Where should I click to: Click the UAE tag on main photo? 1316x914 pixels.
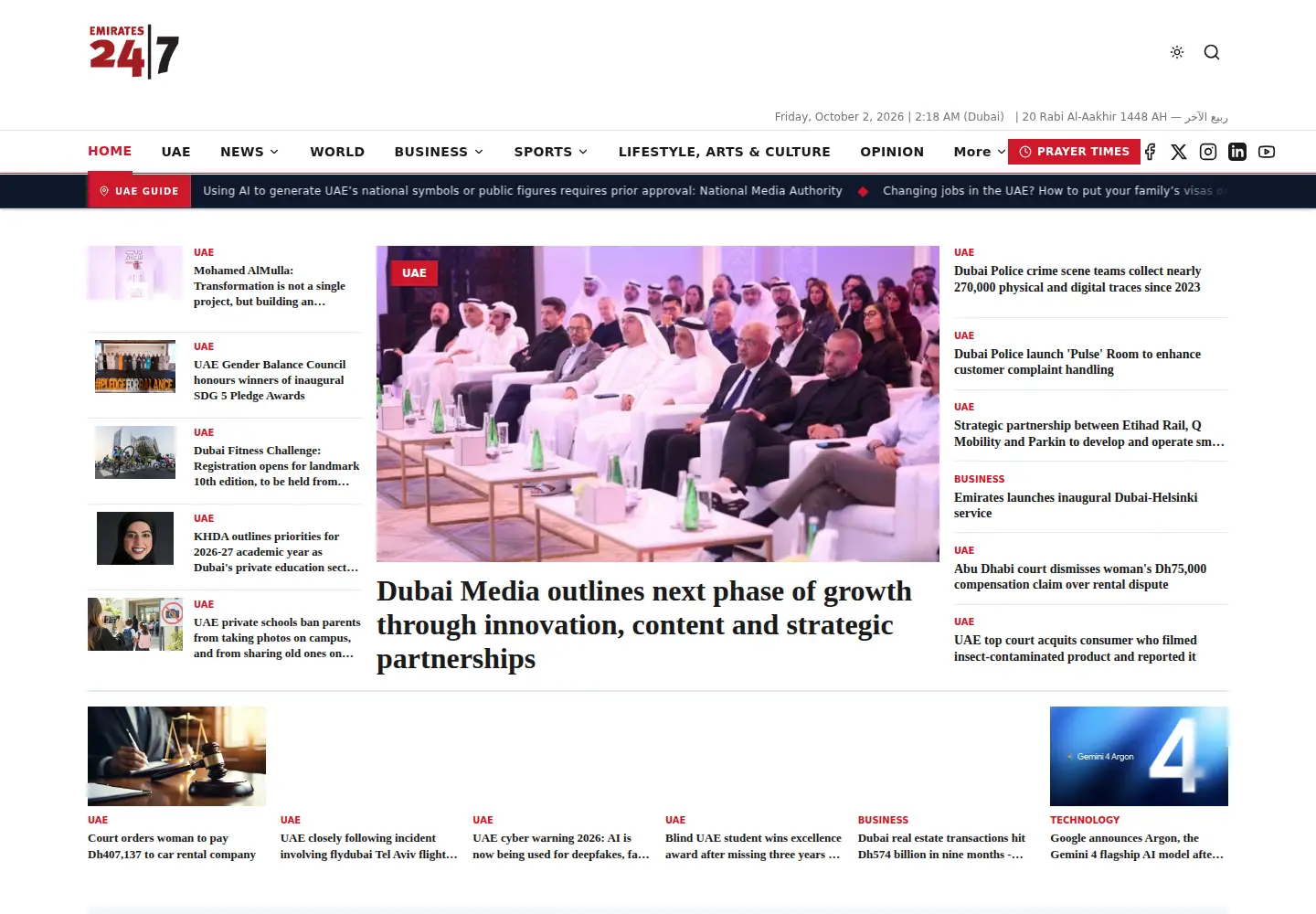click(x=414, y=272)
